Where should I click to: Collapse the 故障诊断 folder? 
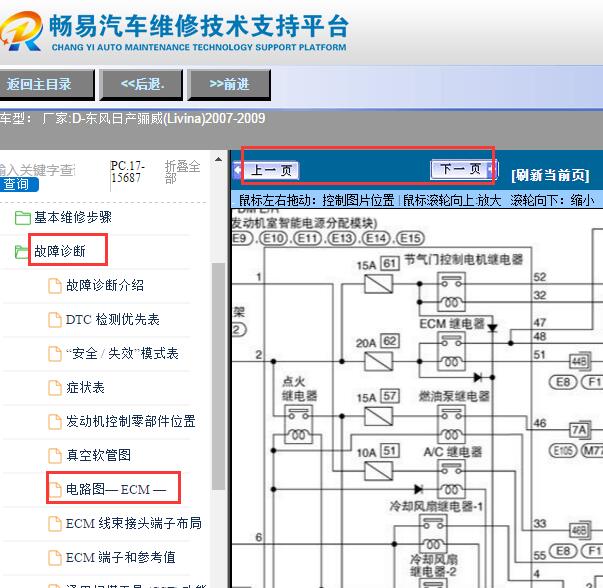click(60, 251)
